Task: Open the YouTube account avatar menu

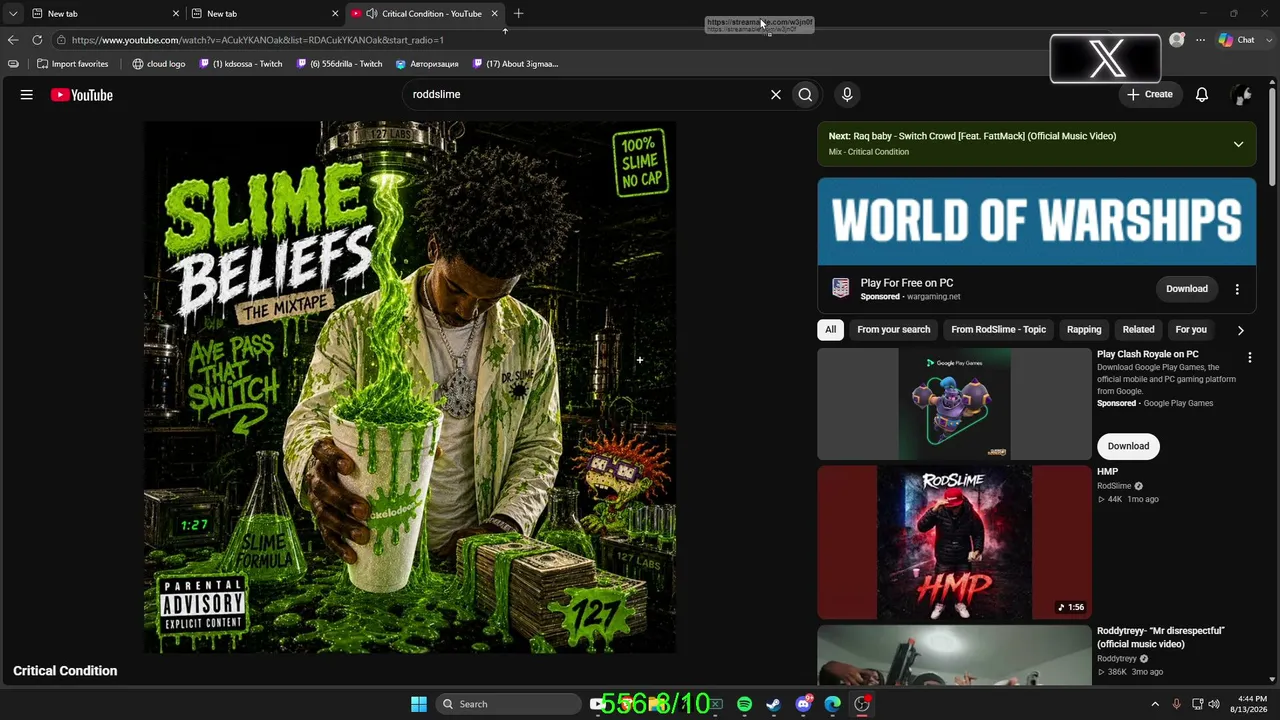Action: tap(1242, 94)
